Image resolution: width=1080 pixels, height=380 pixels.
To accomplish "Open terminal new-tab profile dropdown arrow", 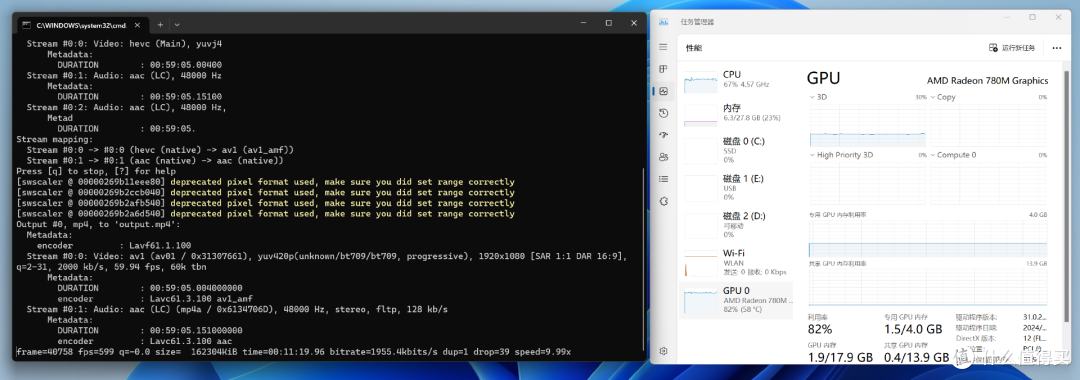I will [177, 24].
